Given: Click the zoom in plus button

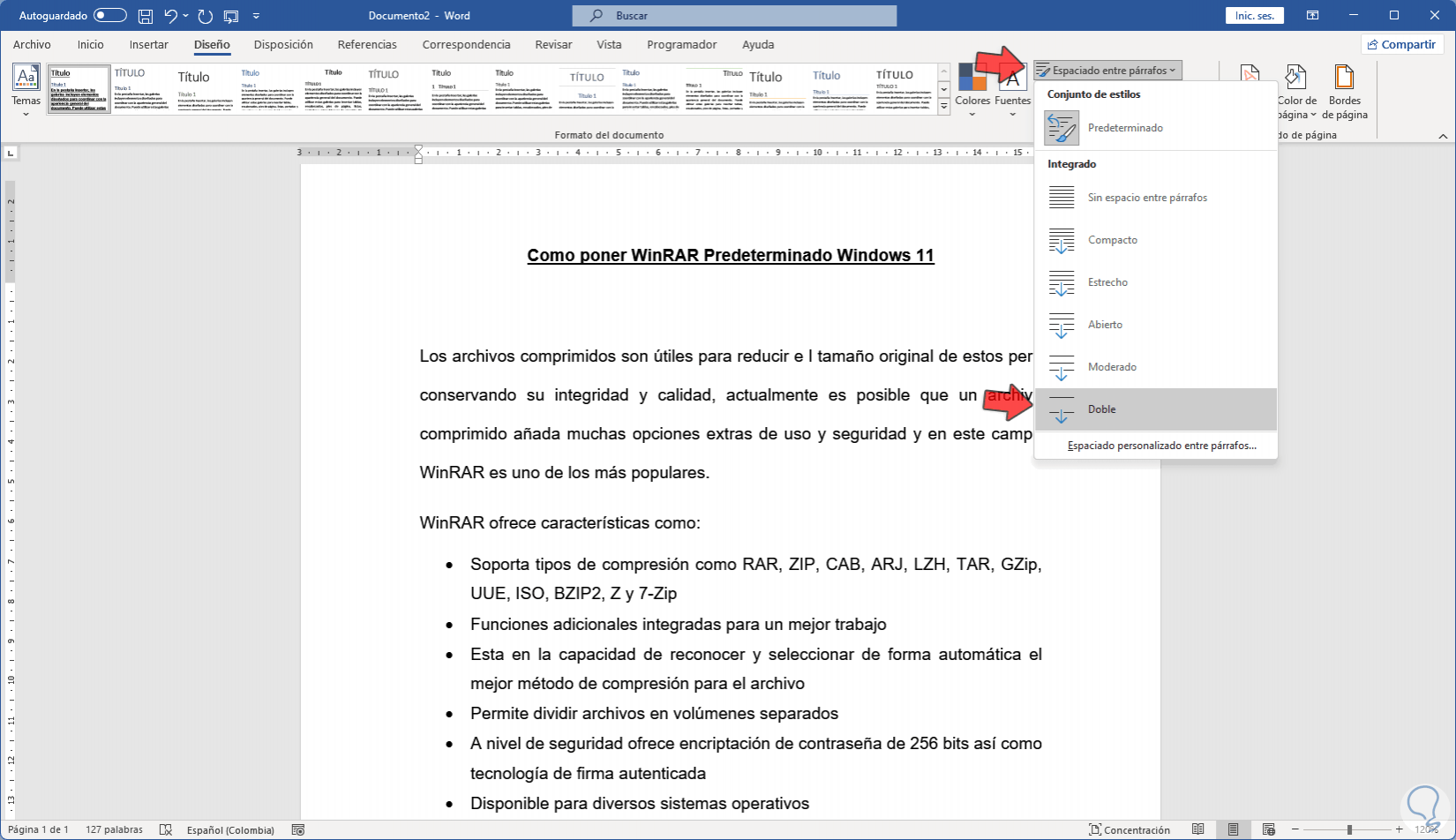Looking at the screenshot, I should point(1400,829).
